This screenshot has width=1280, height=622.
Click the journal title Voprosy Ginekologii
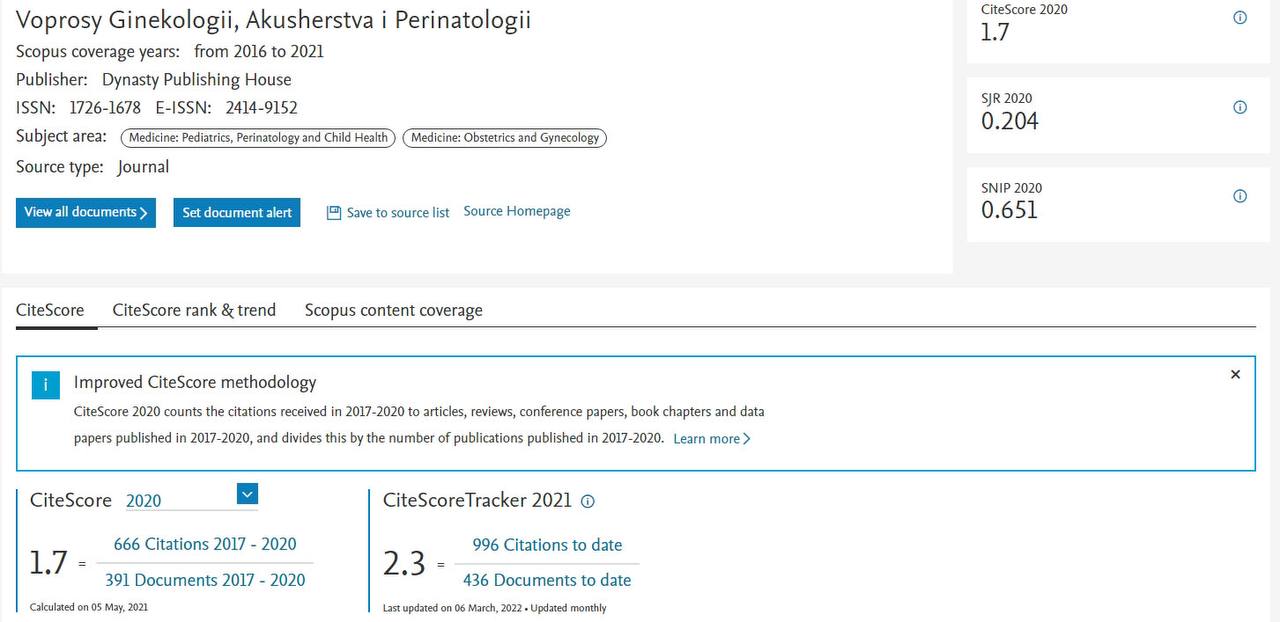point(273,19)
